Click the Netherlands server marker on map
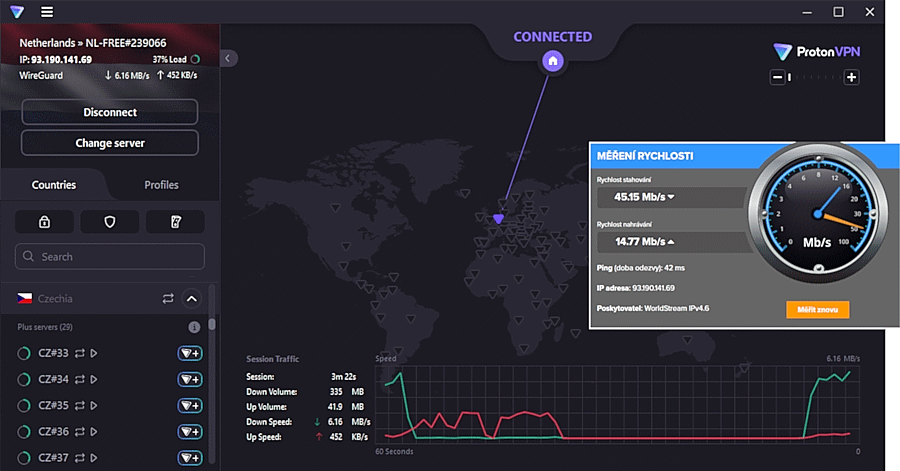Image resolution: width=900 pixels, height=471 pixels. click(498, 219)
